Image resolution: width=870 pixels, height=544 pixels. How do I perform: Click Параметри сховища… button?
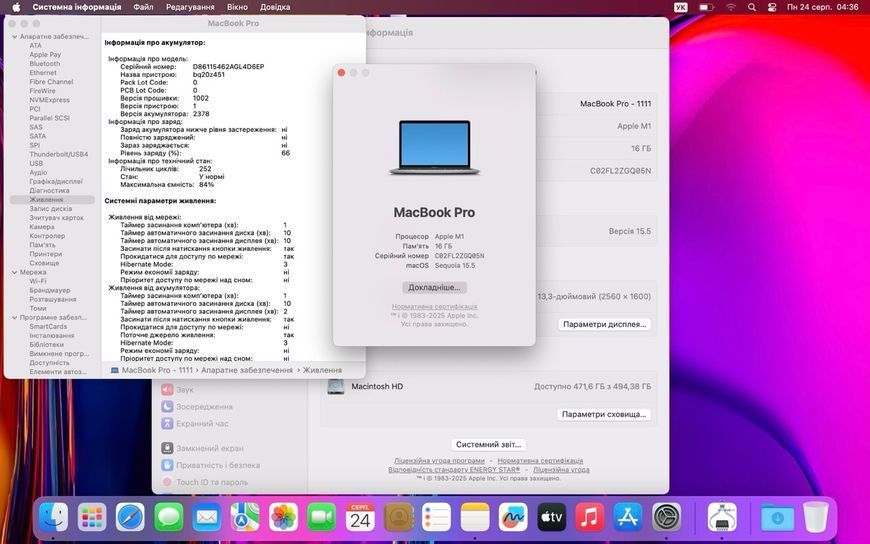(604, 414)
